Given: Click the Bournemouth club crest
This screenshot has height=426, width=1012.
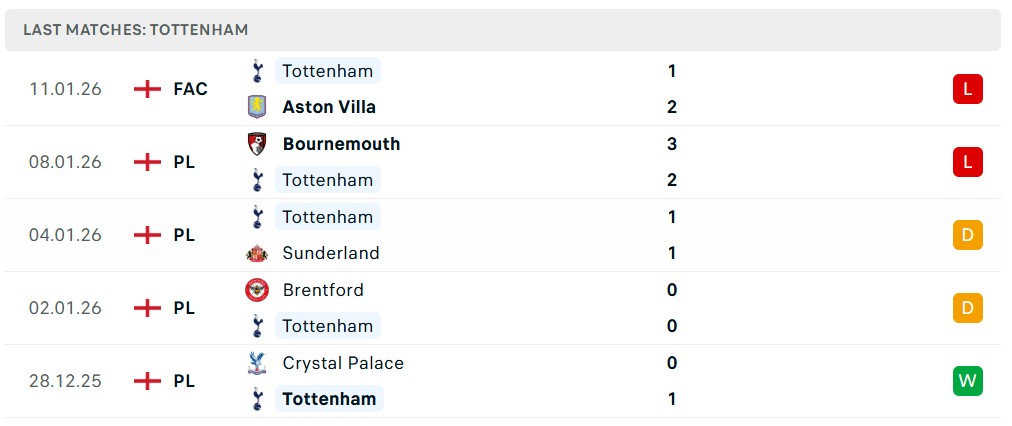Looking at the screenshot, I should (257, 144).
